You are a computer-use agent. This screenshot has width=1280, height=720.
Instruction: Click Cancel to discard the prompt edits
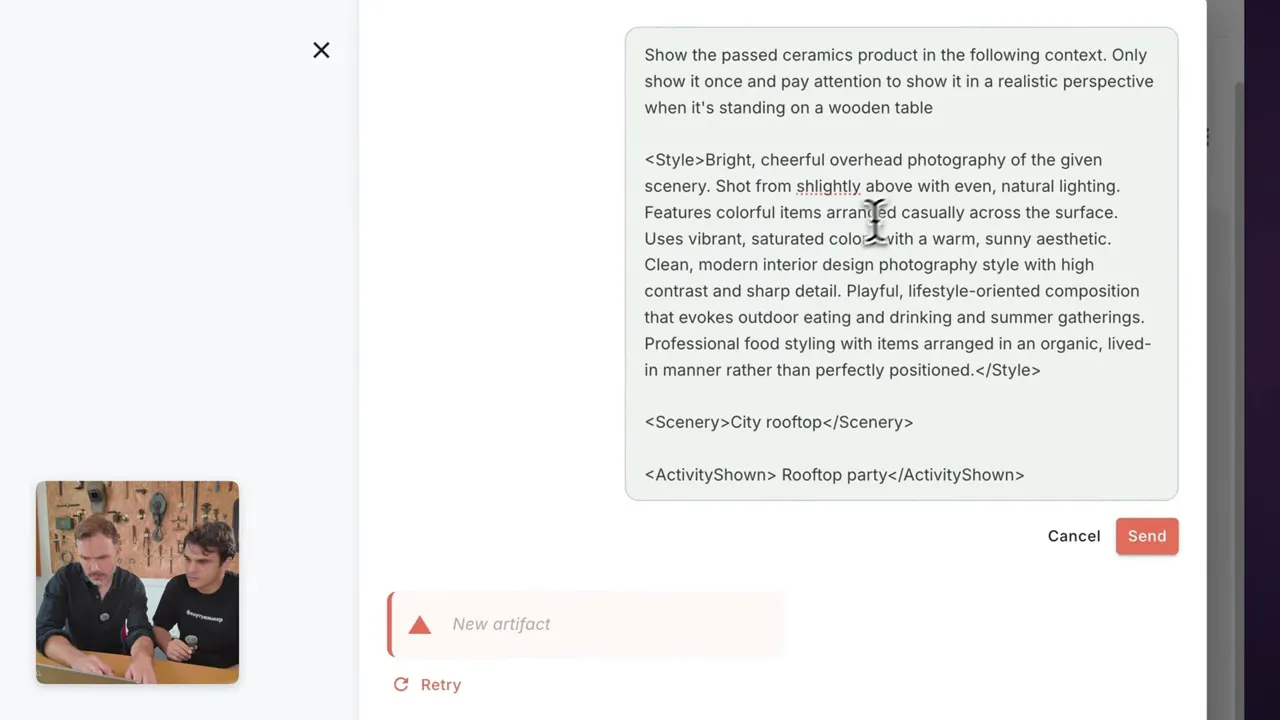[1073, 536]
